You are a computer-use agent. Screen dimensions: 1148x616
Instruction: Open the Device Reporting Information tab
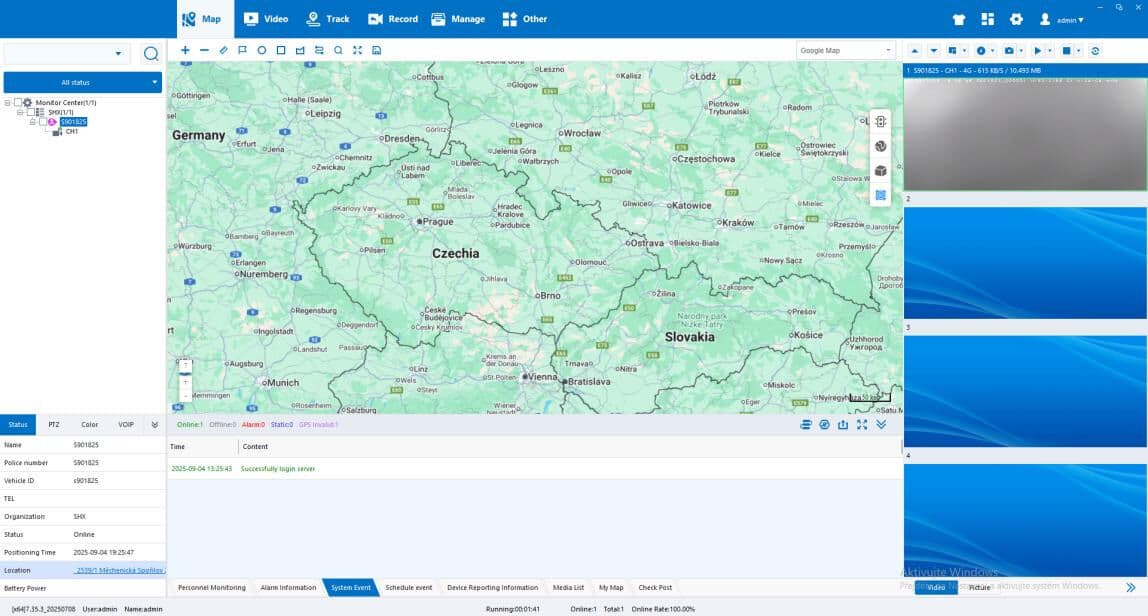492,587
